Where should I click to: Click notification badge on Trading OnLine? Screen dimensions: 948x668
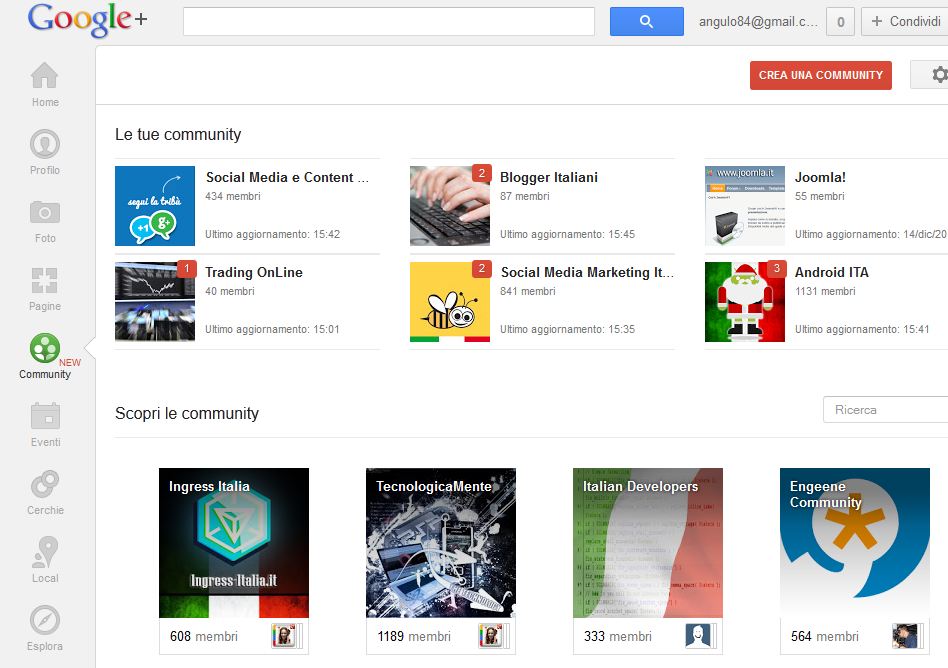tap(187, 268)
